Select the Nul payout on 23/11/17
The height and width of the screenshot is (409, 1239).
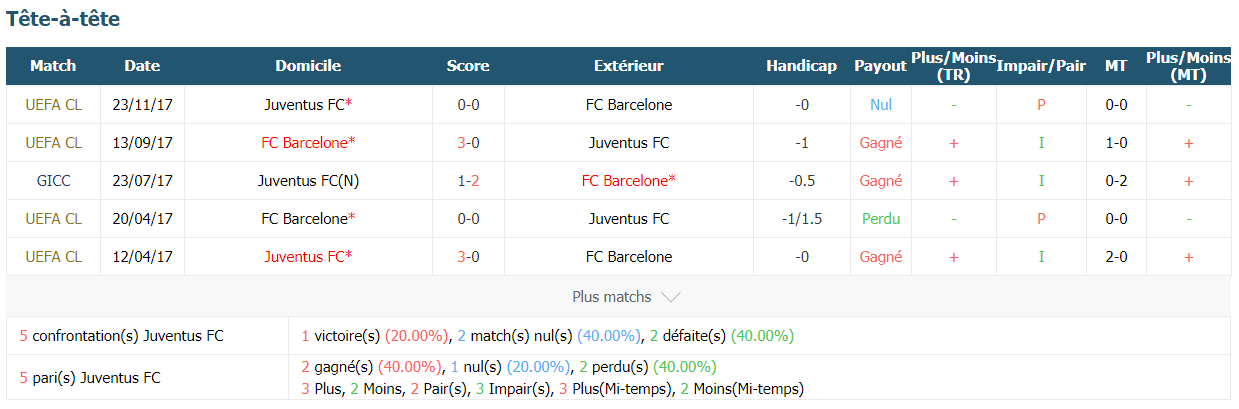pyautogui.click(x=880, y=105)
